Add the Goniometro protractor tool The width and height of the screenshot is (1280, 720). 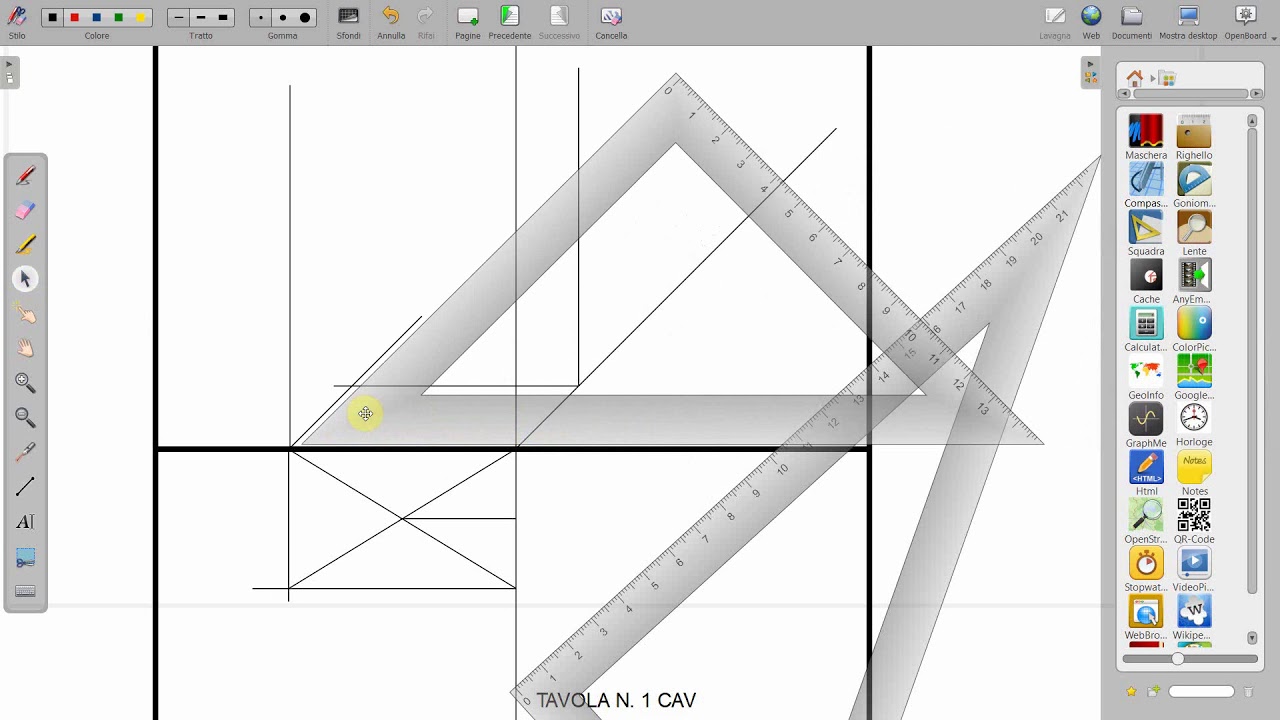1194,185
